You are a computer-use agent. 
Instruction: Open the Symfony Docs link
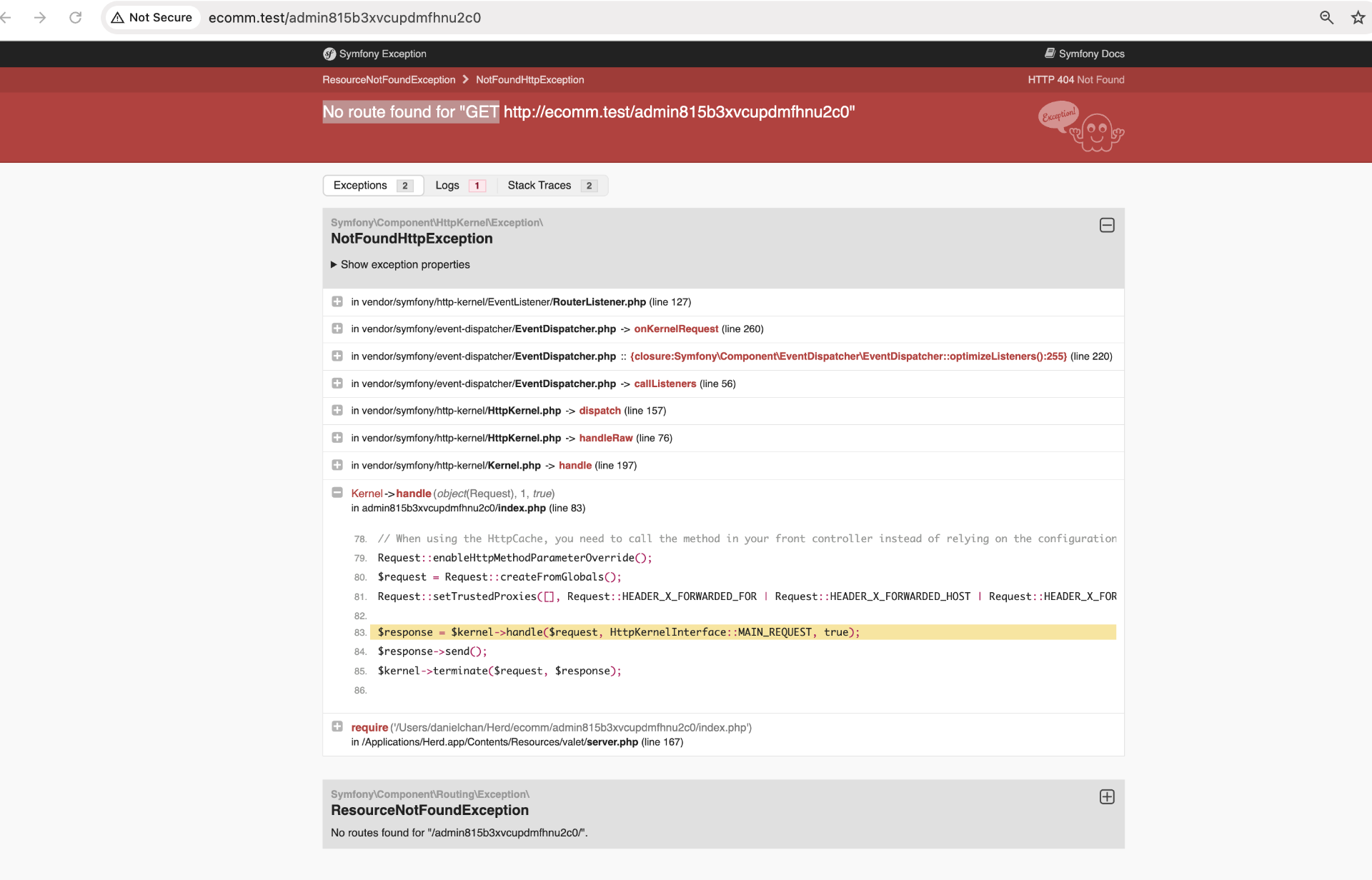tap(1091, 54)
